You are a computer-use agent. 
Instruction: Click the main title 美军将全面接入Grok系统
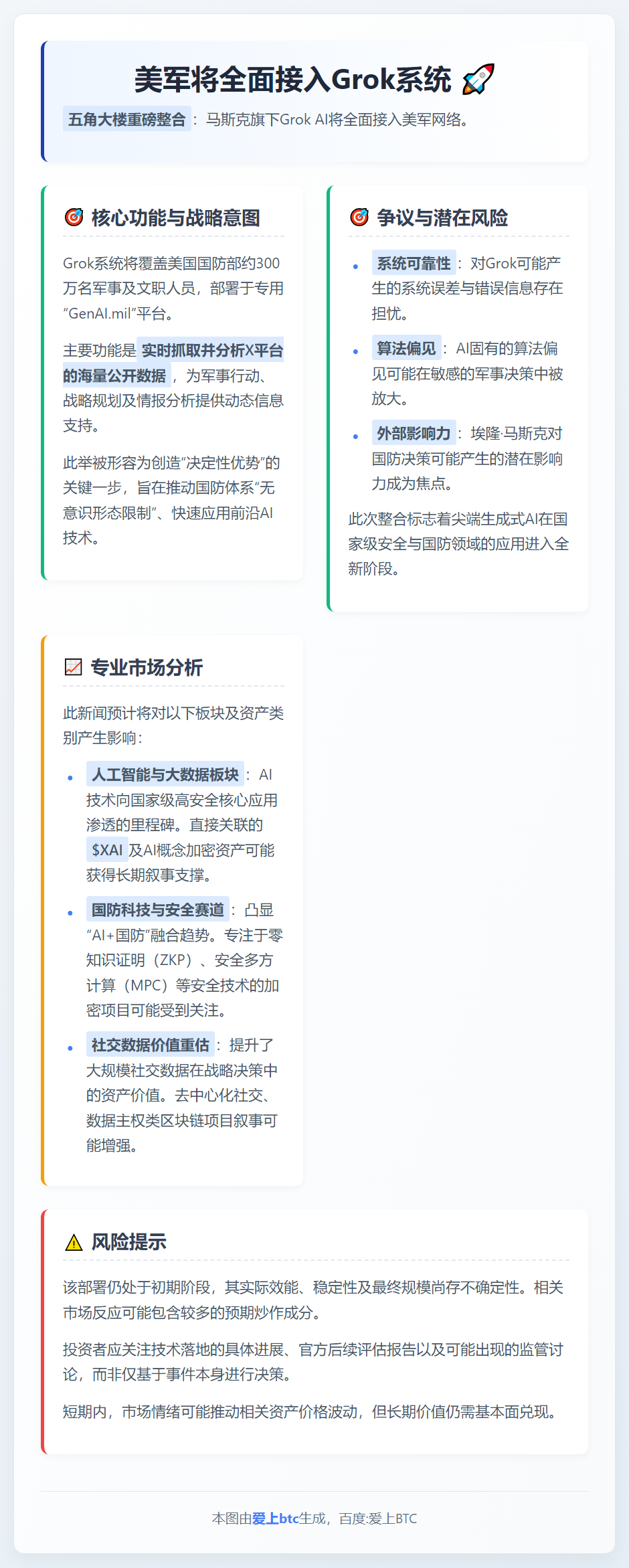(x=292, y=80)
